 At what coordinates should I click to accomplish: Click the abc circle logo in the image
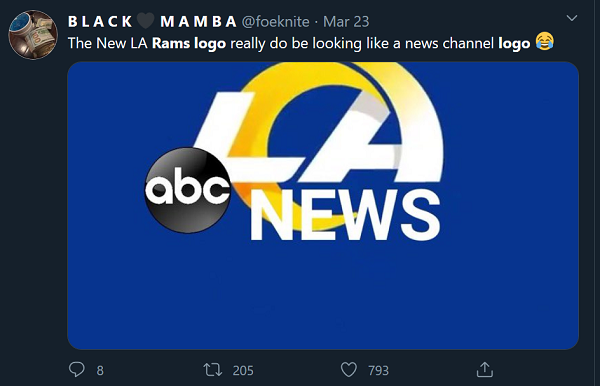(187, 190)
